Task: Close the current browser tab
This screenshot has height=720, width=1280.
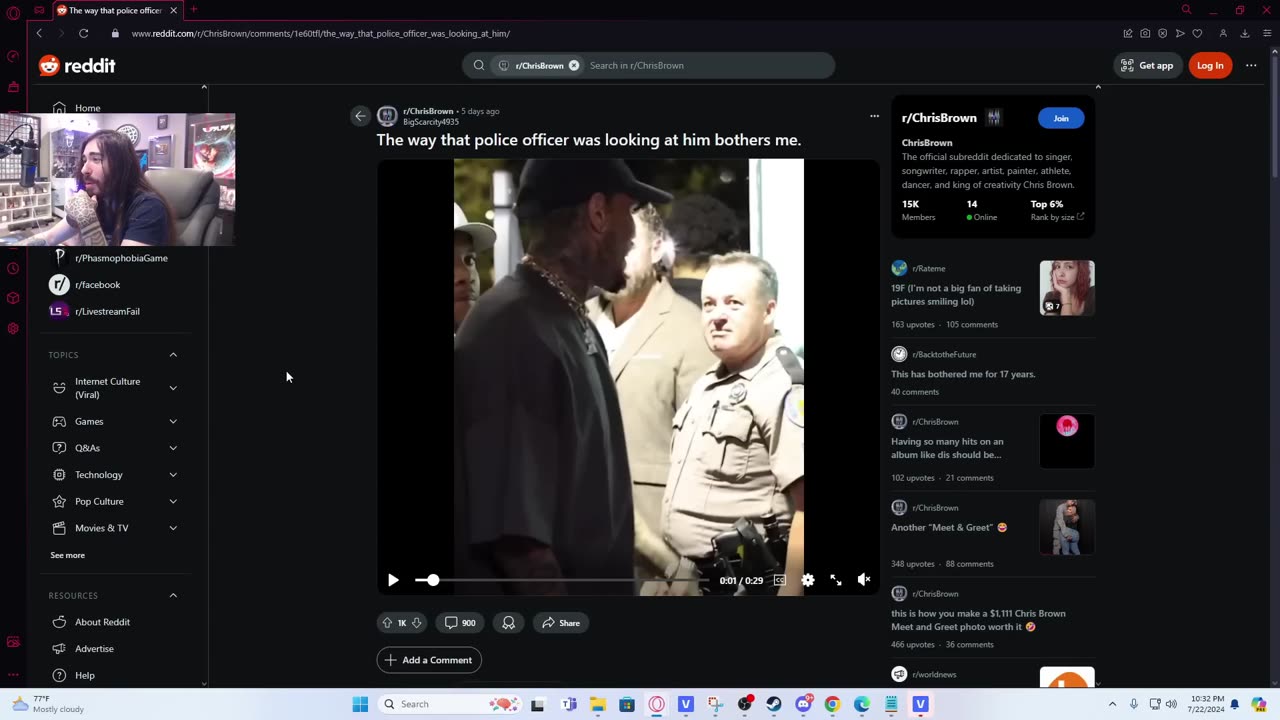Action: 173,10
